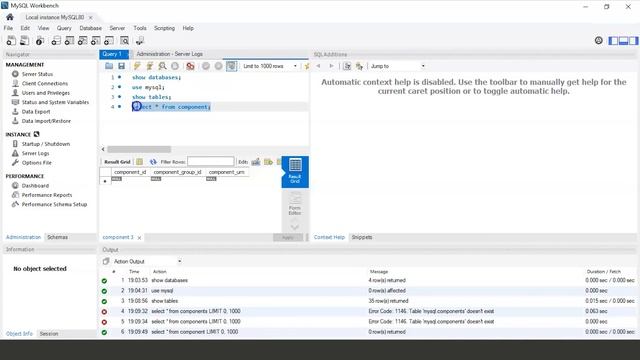This screenshot has height=360, width=640.
Task: Open the Scripting menu
Action: click(164, 28)
